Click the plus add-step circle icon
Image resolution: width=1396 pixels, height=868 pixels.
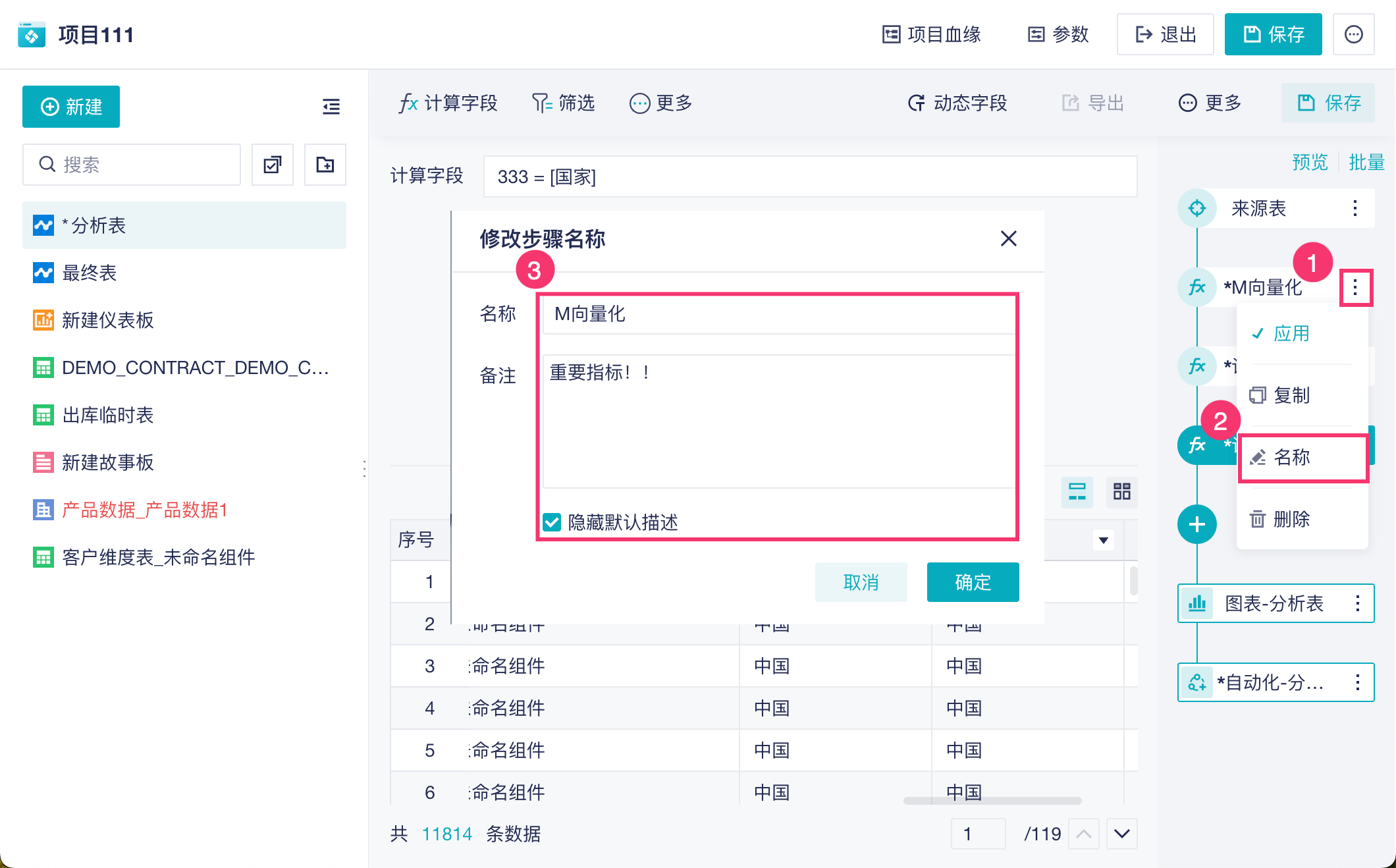tap(1196, 524)
